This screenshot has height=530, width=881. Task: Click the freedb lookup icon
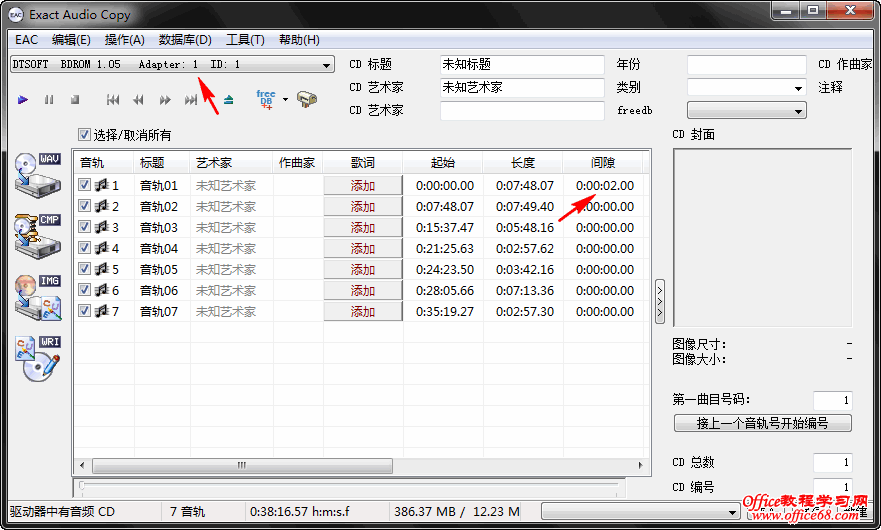click(266, 99)
